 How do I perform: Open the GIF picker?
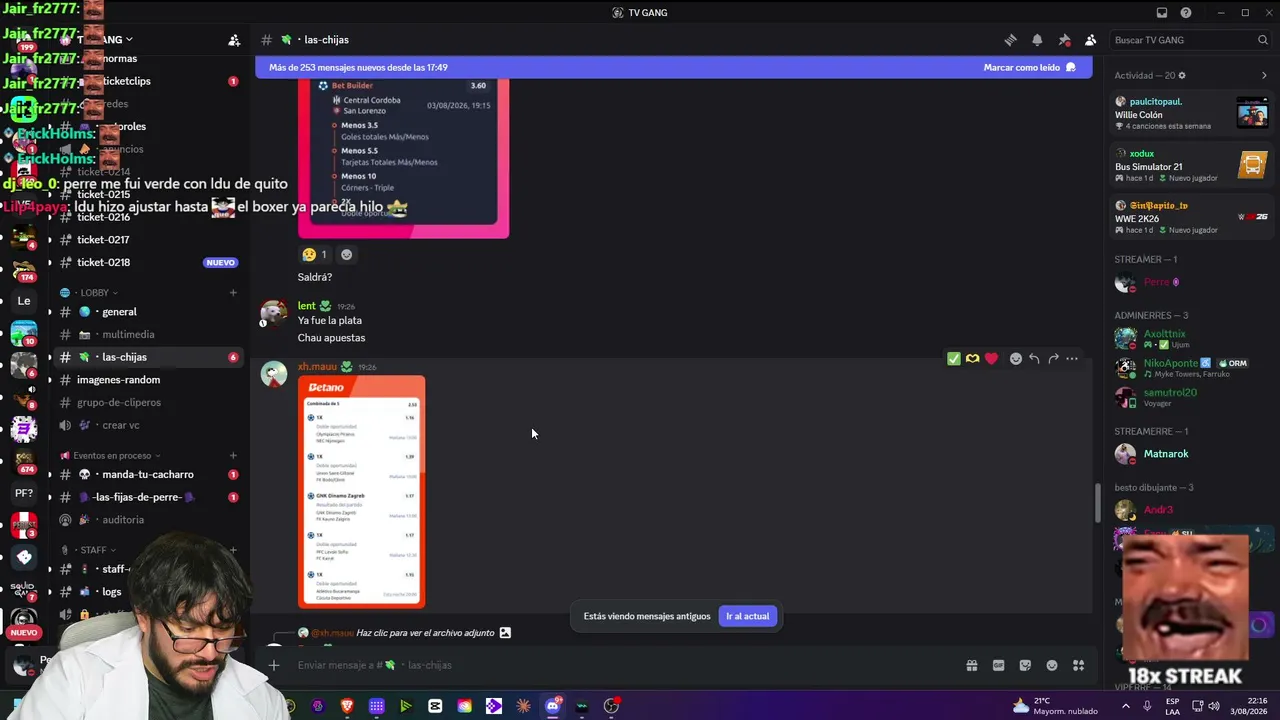pyautogui.click(x=998, y=665)
